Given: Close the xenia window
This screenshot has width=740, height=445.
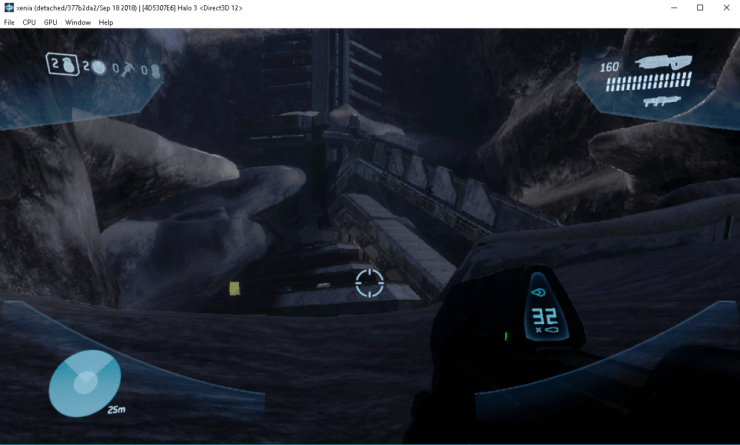Looking at the screenshot, I should tap(726, 8).
